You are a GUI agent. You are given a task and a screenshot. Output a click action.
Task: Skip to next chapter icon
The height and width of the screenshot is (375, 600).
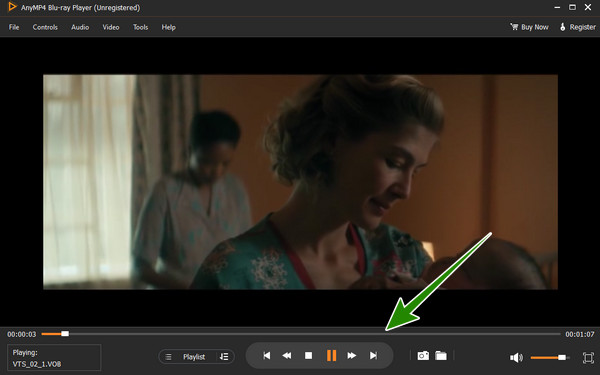click(x=373, y=356)
